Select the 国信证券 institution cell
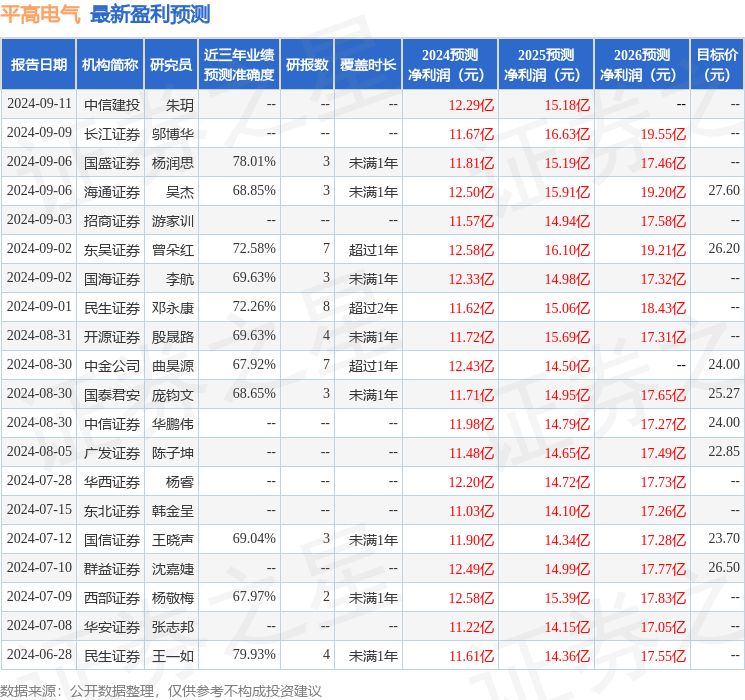This screenshot has height=700, width=745. tap(112, 540)
